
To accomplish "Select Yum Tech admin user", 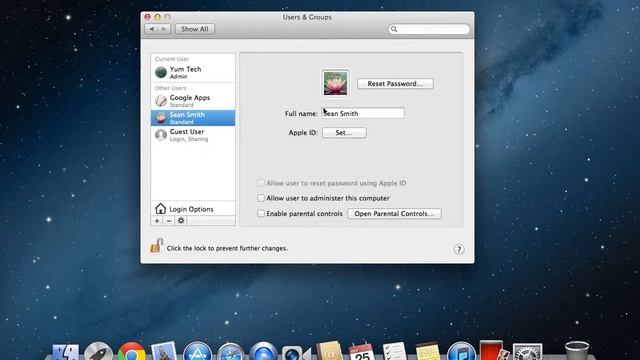I will pyautogui.click(x=193, y=73).
